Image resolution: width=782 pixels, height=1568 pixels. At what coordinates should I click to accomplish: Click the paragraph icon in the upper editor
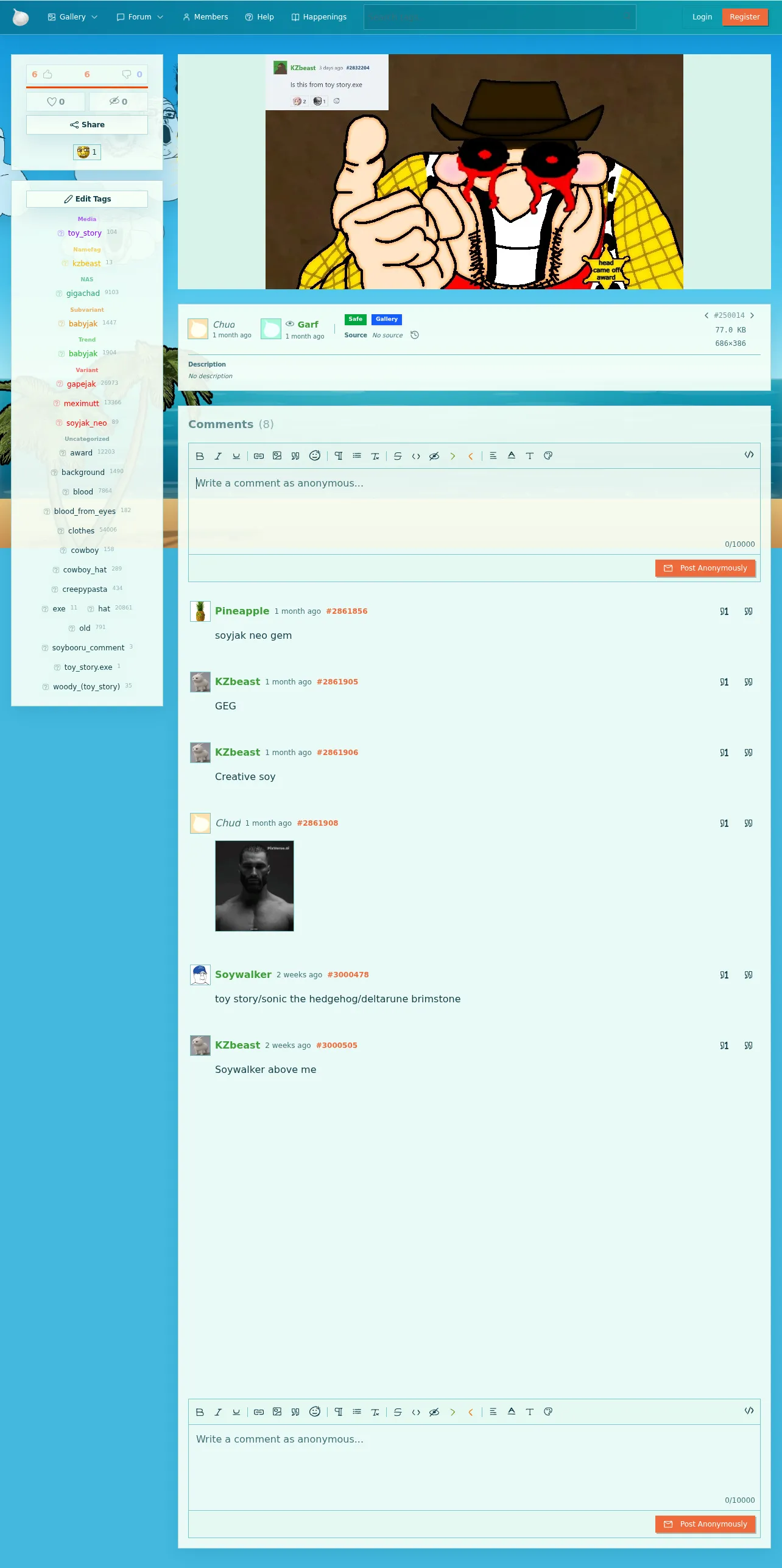pyautogui.click(x=339, y=456)
